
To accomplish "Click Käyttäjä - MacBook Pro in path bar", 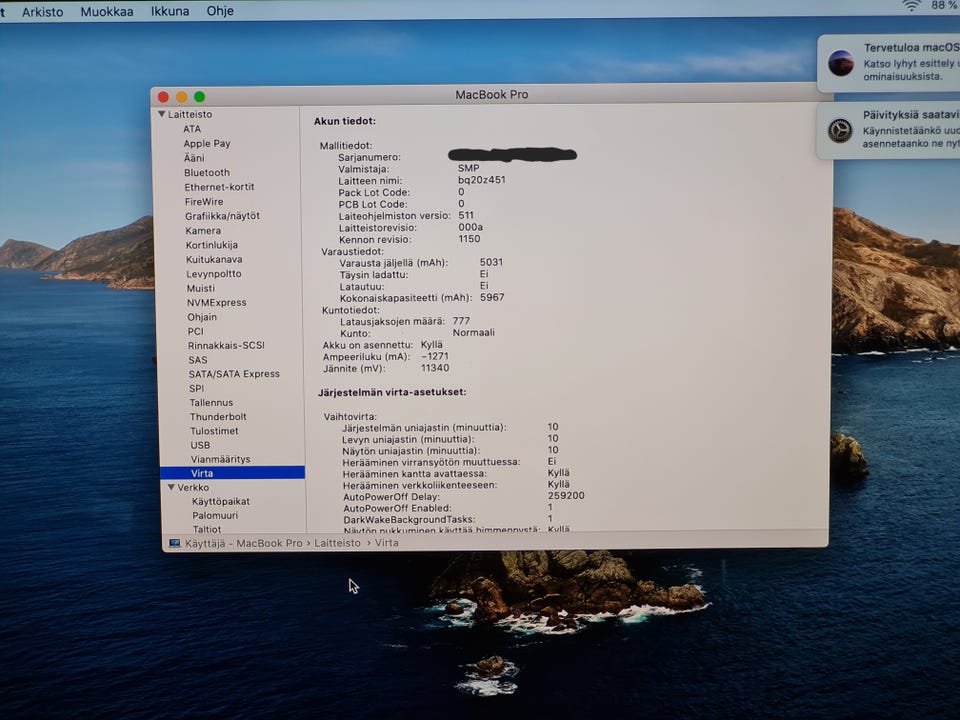I will (x=244, y=543).
